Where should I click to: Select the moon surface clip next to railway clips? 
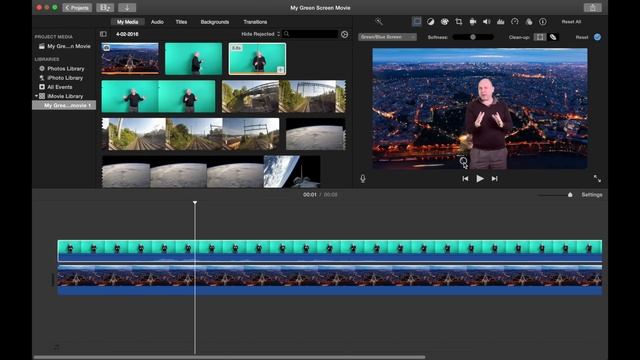tap(316, 134)
